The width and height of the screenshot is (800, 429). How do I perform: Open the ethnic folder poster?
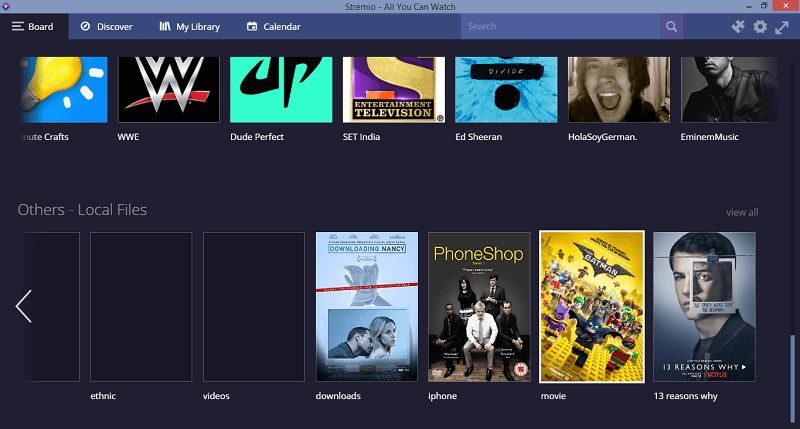[x=141, y=307]
